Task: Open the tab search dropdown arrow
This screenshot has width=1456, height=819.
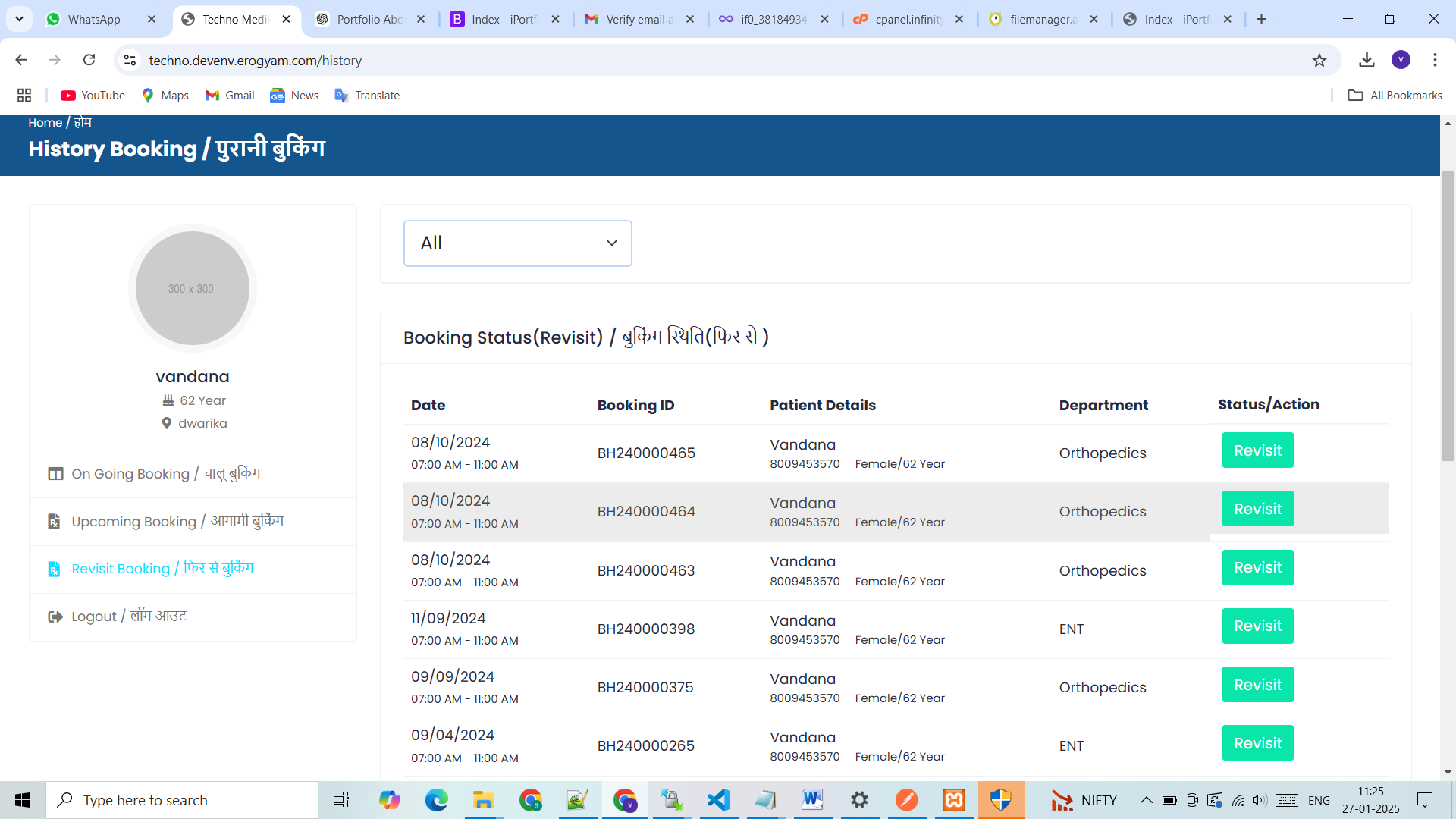Action: (x=19, y=19)
